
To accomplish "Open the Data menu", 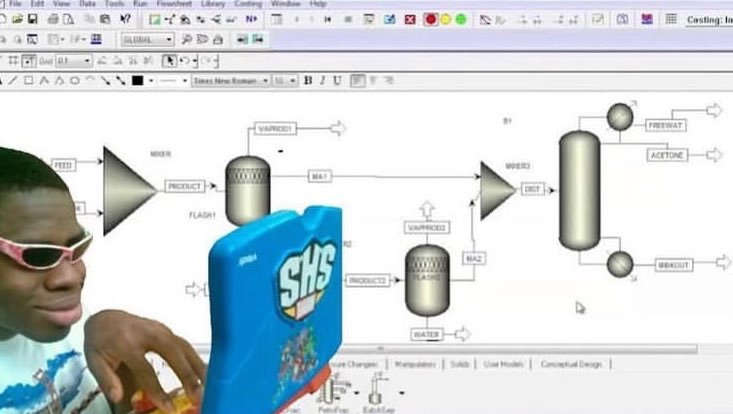I will [87, 4].
